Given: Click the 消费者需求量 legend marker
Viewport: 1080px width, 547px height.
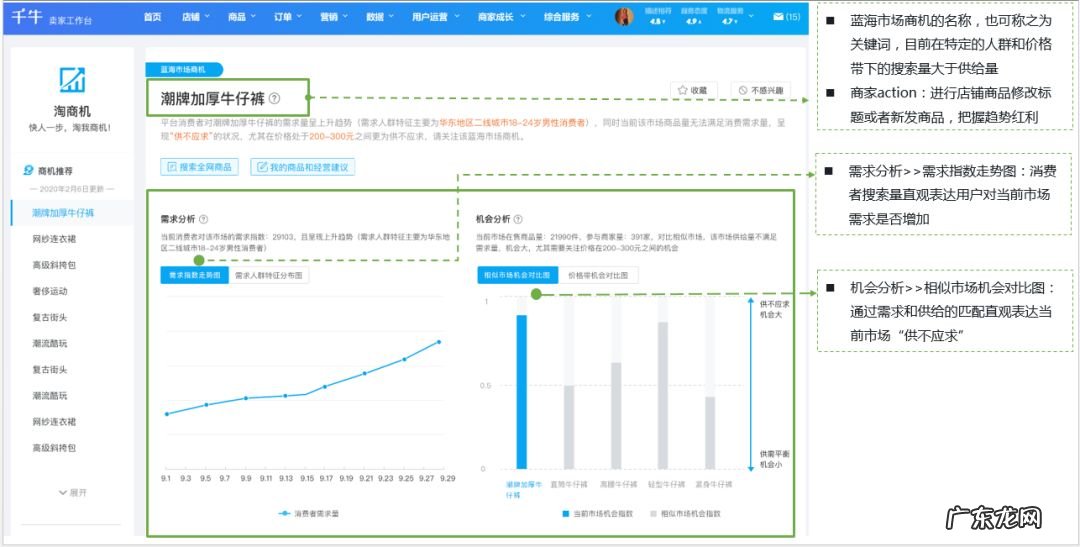Looking at the screenshot, I should coord(284,513).
